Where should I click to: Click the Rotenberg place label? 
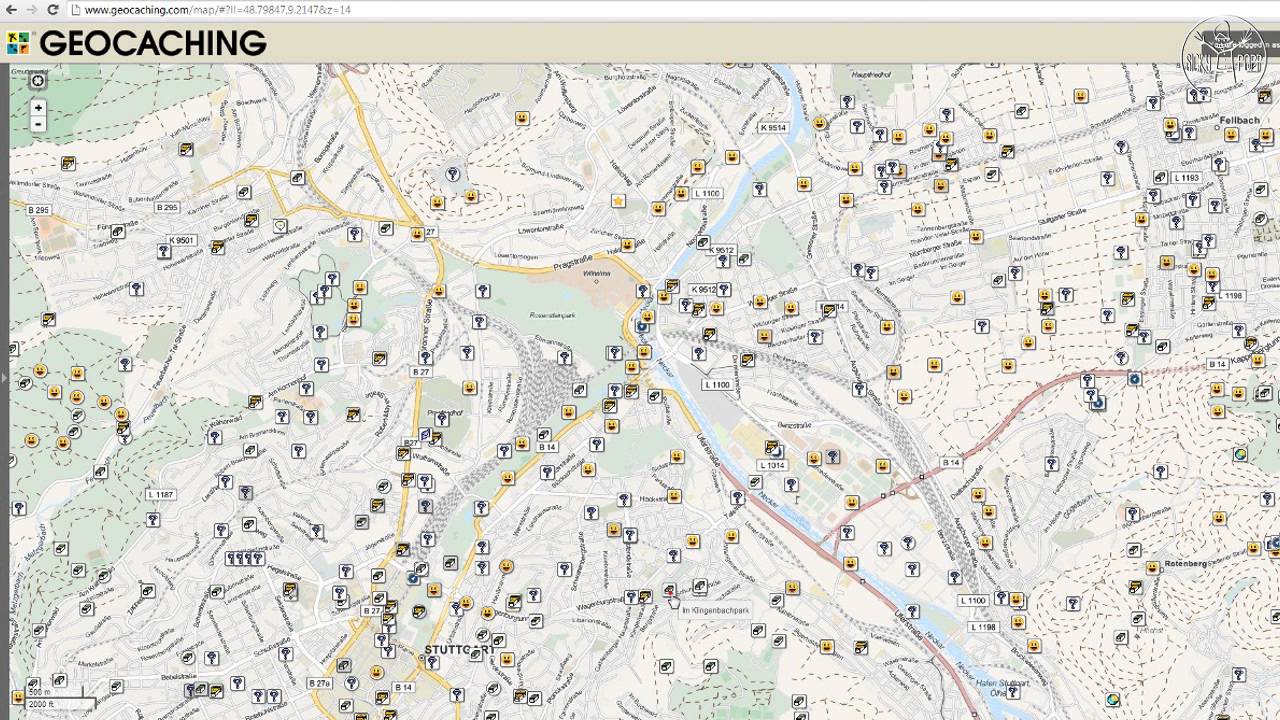coord(1184,564)
